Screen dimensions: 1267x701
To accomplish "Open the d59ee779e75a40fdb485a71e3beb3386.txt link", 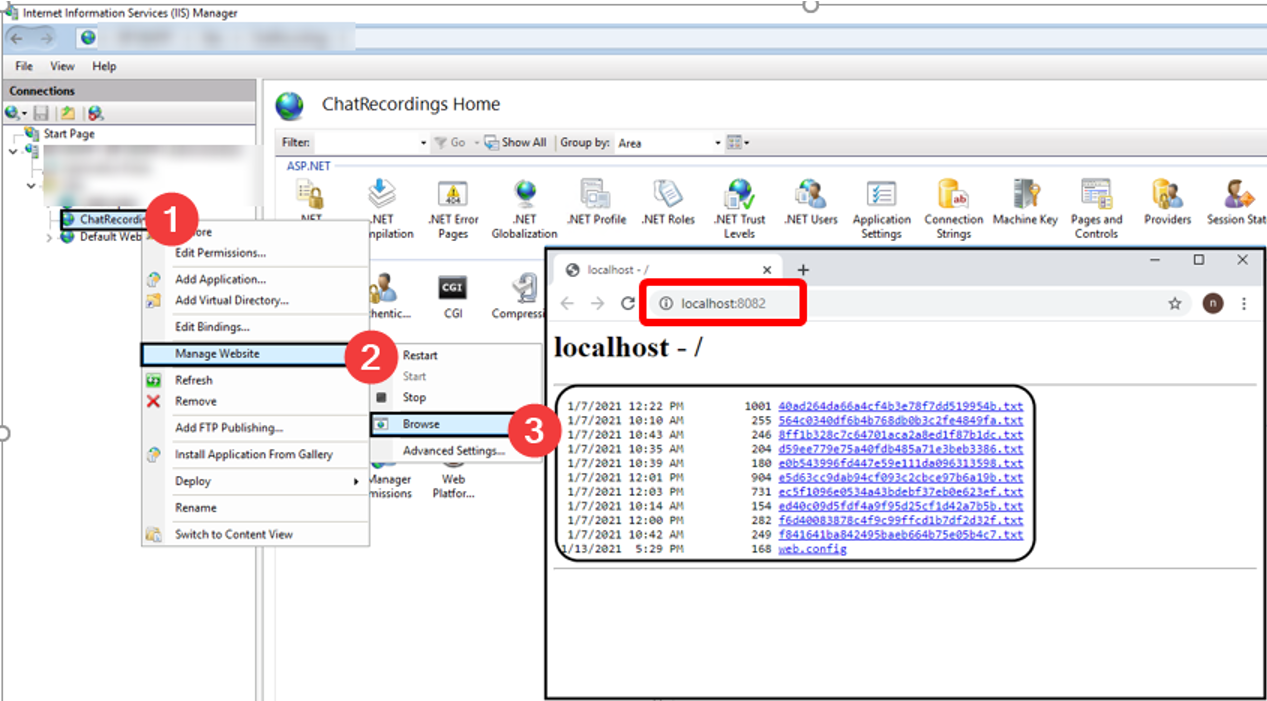I will (x=900, y=449).
